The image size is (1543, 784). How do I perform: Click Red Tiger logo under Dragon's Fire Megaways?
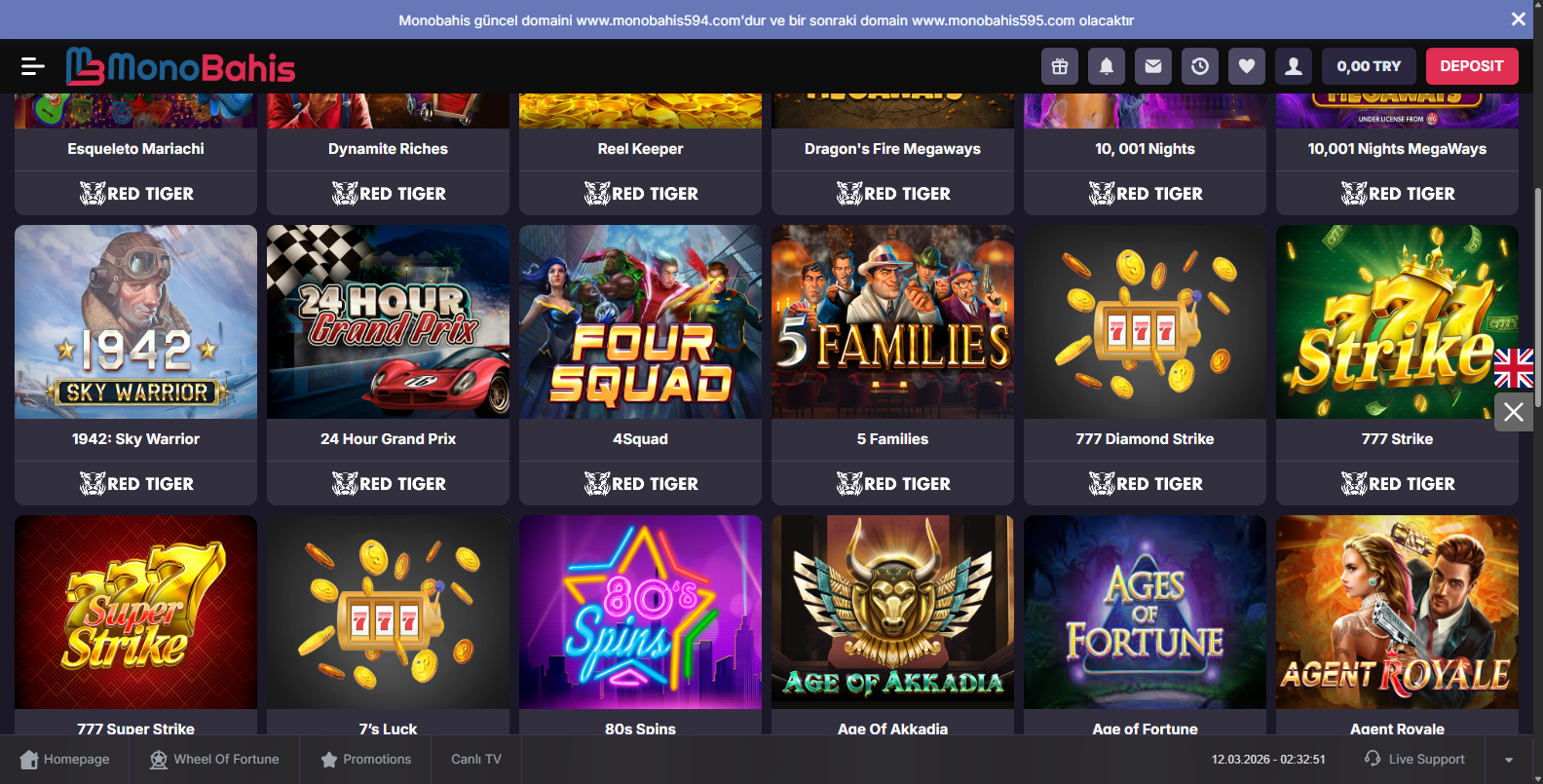pos(893,194)
